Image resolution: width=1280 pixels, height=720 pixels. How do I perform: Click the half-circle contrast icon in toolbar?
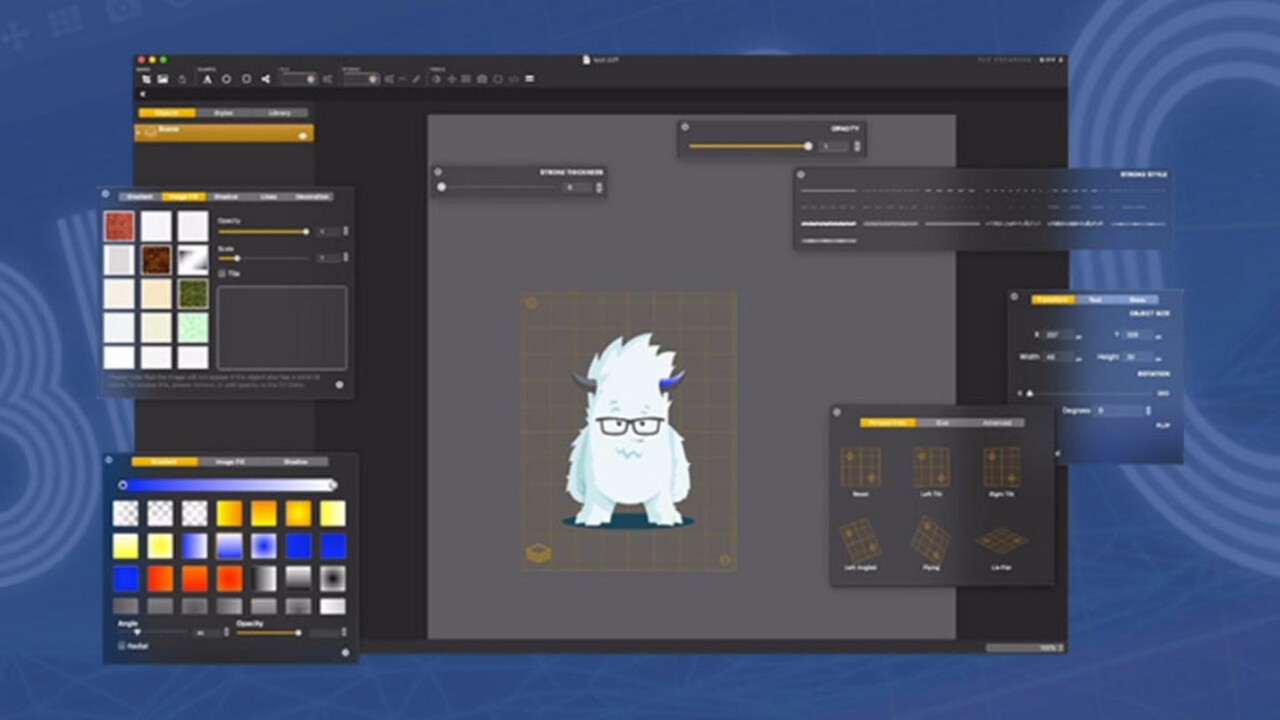click(x=436, y=79)
